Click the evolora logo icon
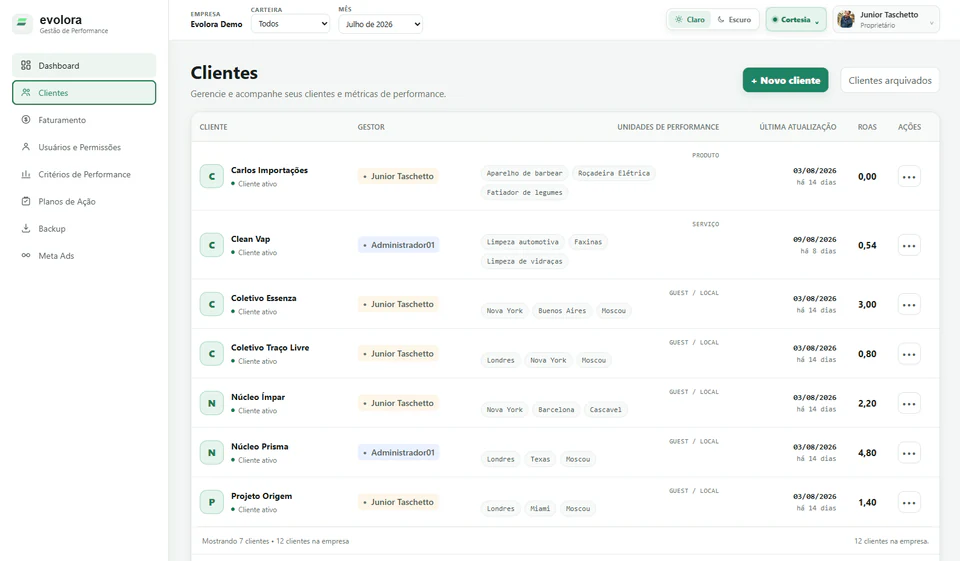The height and width of the screenshot is (561, 960). pyautogui.click(x=22, y=24)
